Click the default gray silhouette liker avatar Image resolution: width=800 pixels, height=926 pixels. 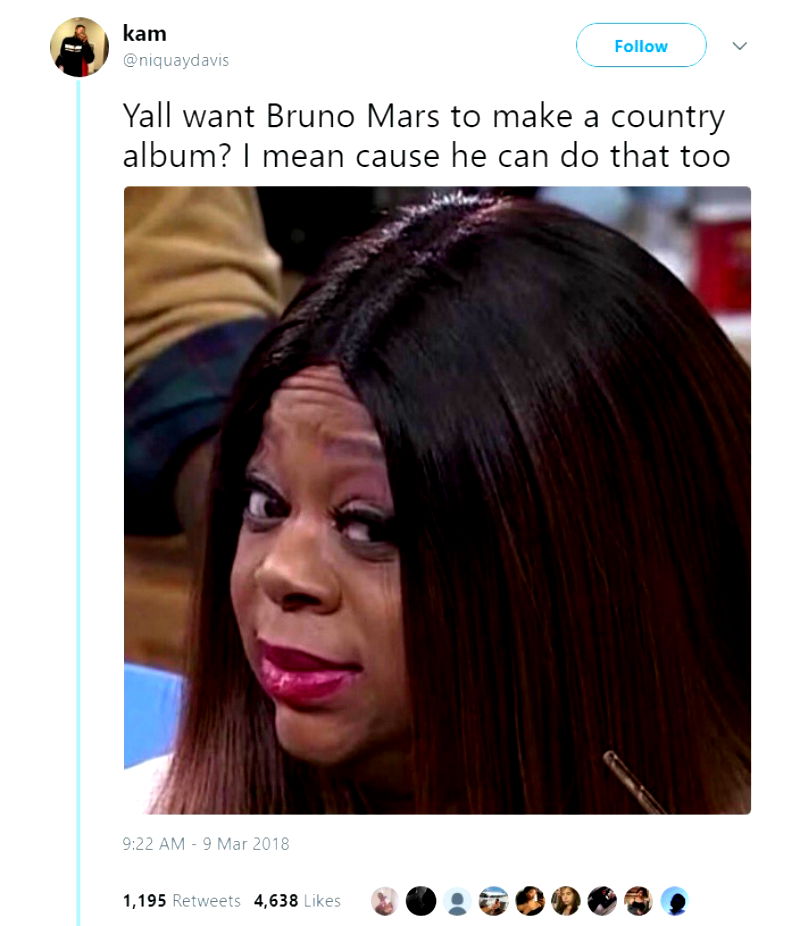pos(457,901)
